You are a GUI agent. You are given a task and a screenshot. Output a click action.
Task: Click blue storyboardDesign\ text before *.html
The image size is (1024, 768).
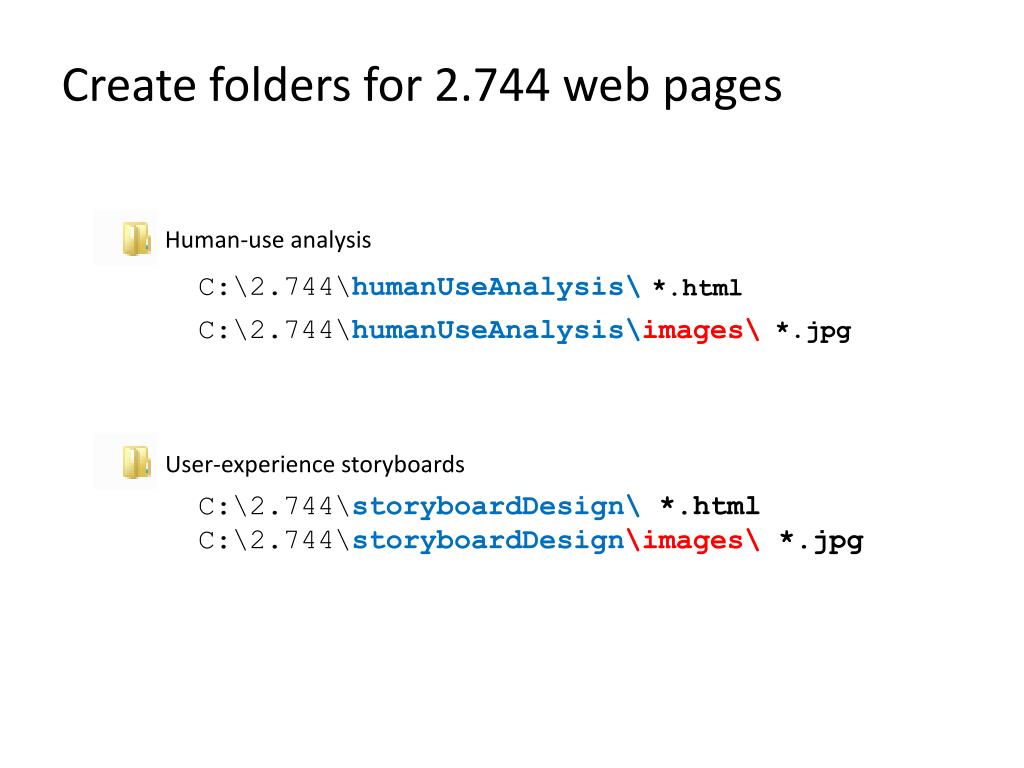click(496, 506)
